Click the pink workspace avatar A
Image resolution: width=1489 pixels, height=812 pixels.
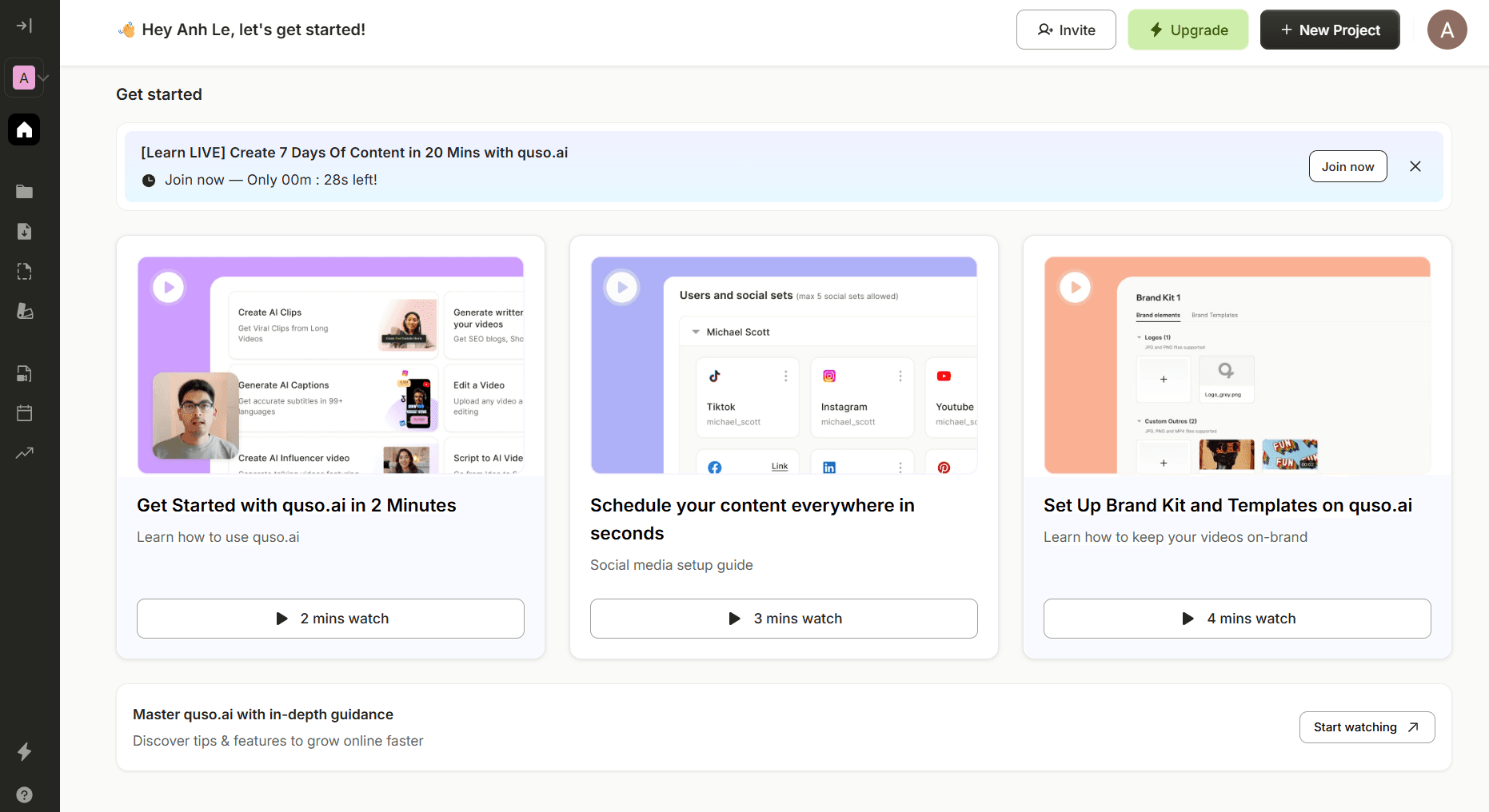coord(24,78)
